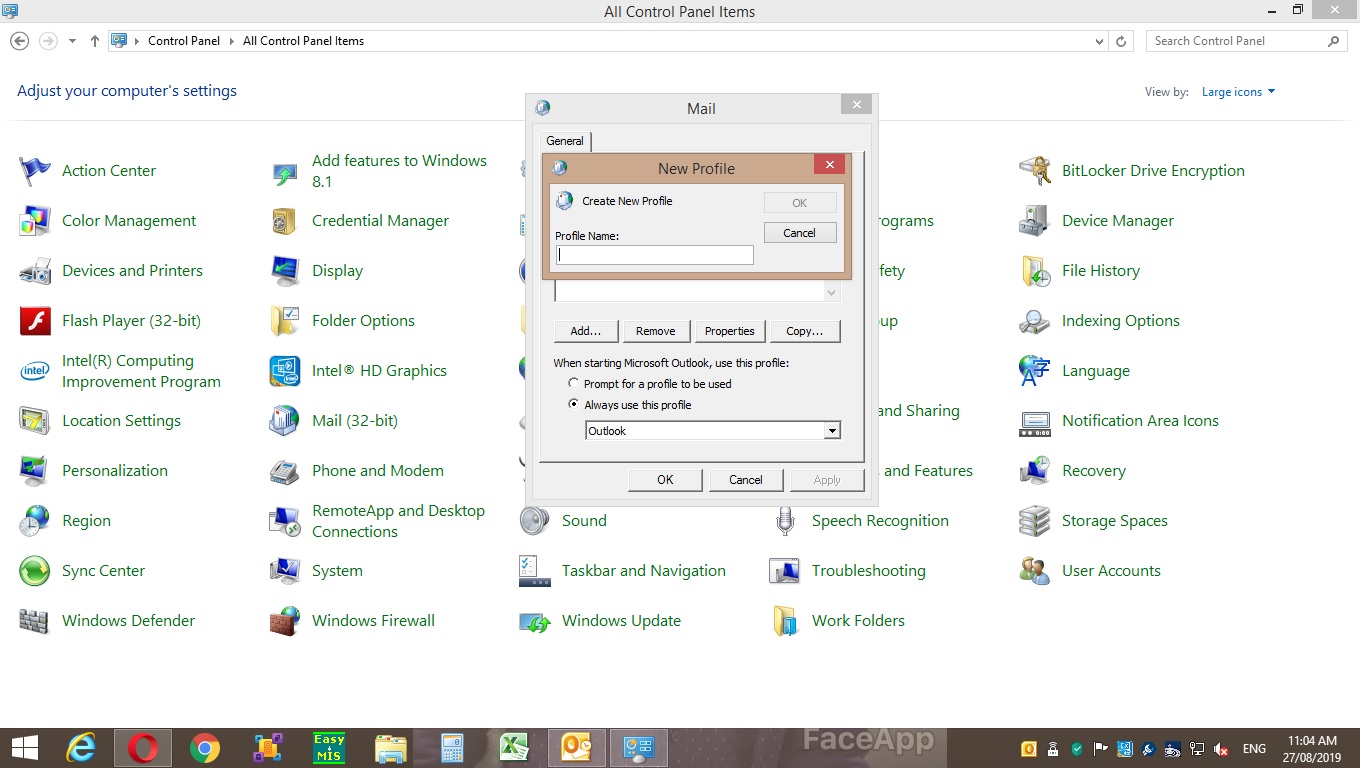
Task: Expand chevron after 'Control Panel' breadcrumb
Action: pos(232,41)
